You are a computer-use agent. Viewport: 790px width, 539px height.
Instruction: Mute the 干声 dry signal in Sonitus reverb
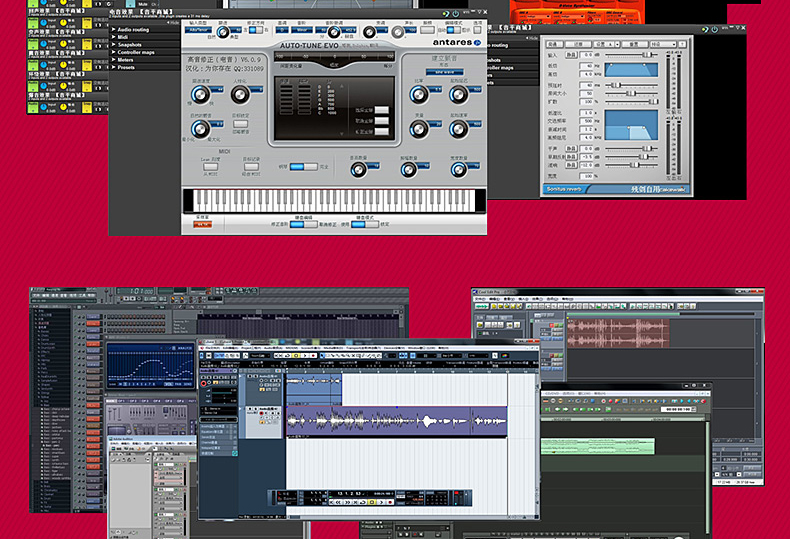570,149
